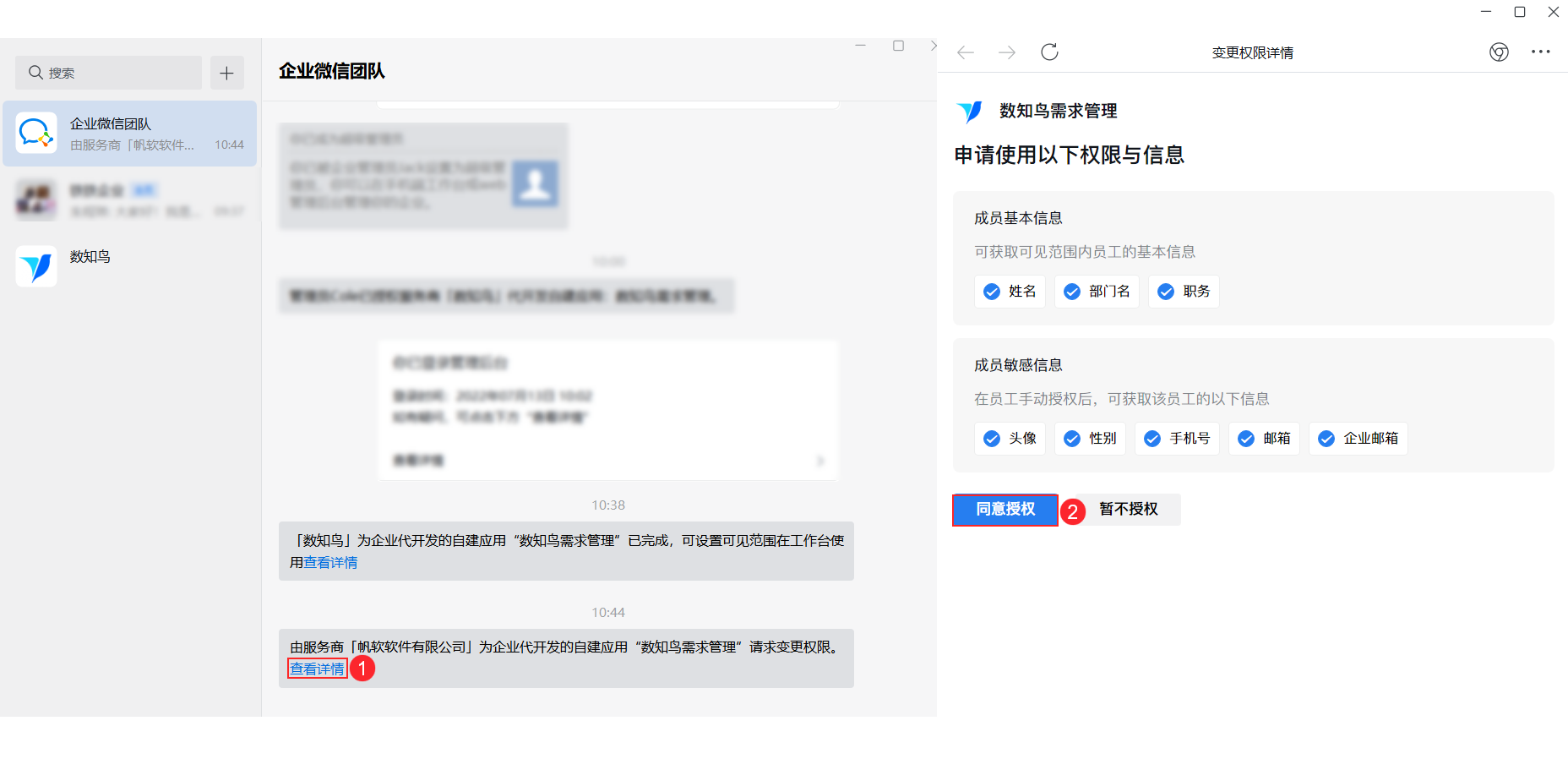1568x759 pixels.
Task: Open in browser via the circular icon
Action: 1499,52
